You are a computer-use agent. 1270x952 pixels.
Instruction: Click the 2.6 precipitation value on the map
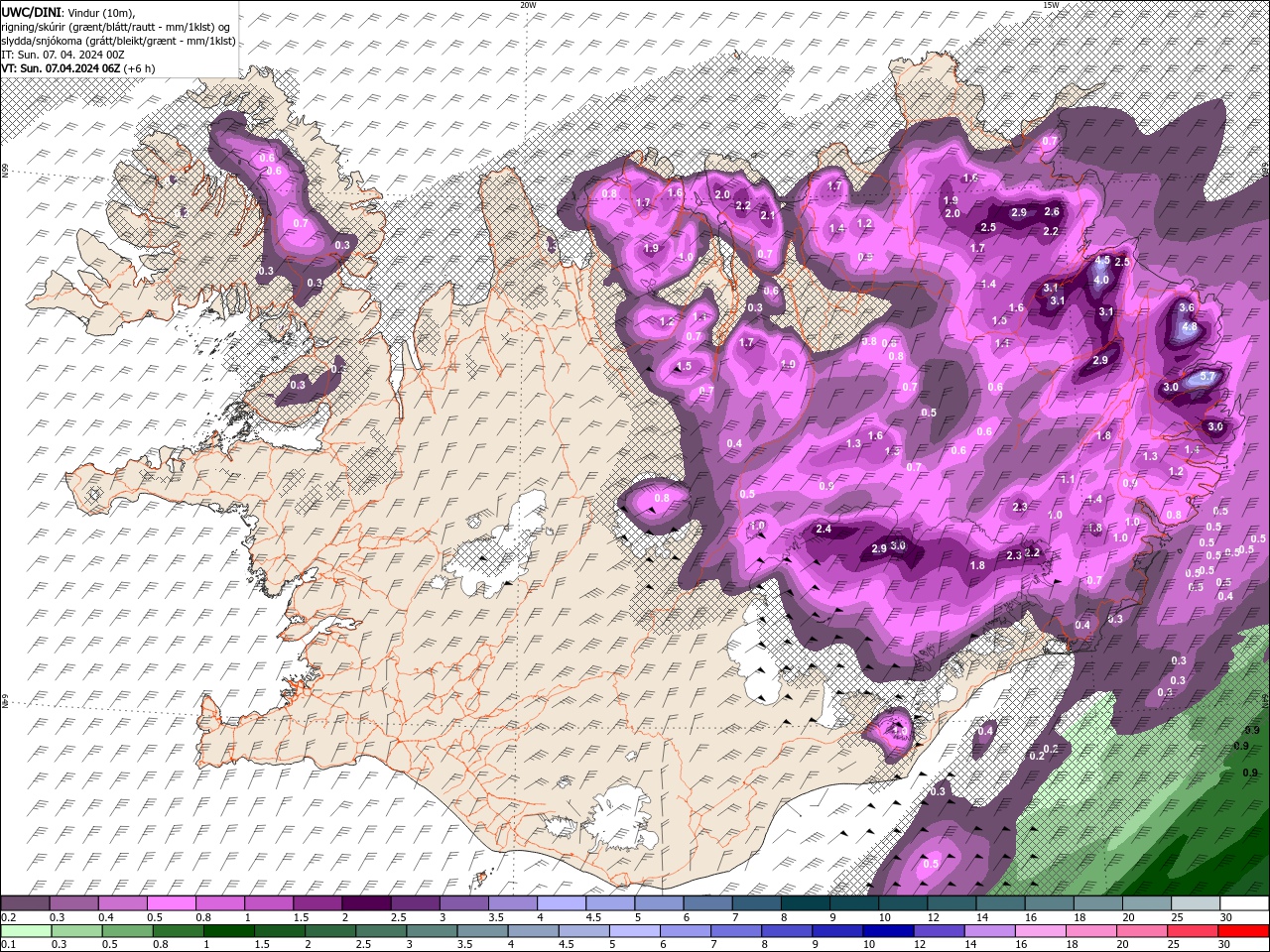(x=1052, y=212)
